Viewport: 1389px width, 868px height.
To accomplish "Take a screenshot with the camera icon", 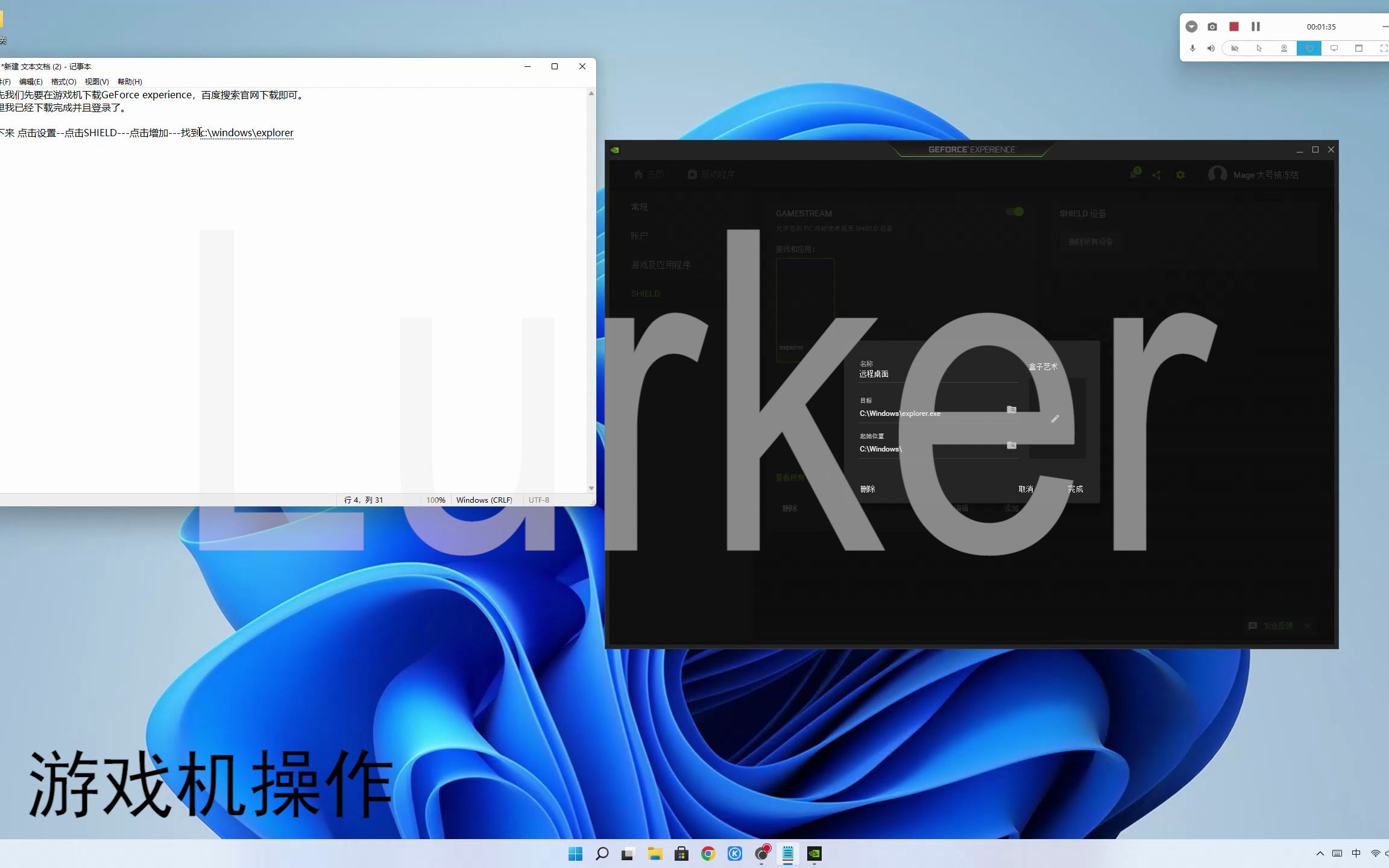I will point(1212,27).
